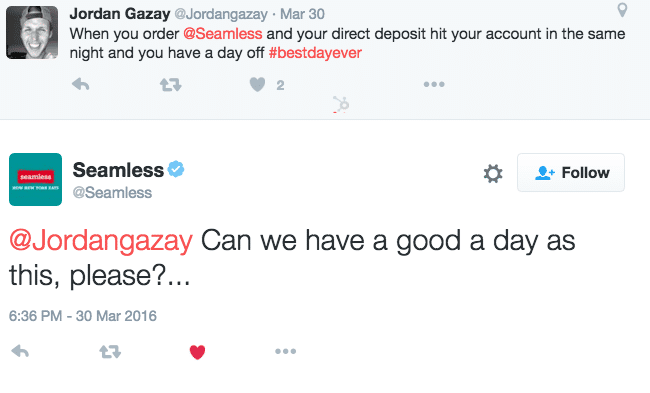
Task: Reply to Jordan Gazay's tweet
Action: pyautogui.click(x=81, y=85)
